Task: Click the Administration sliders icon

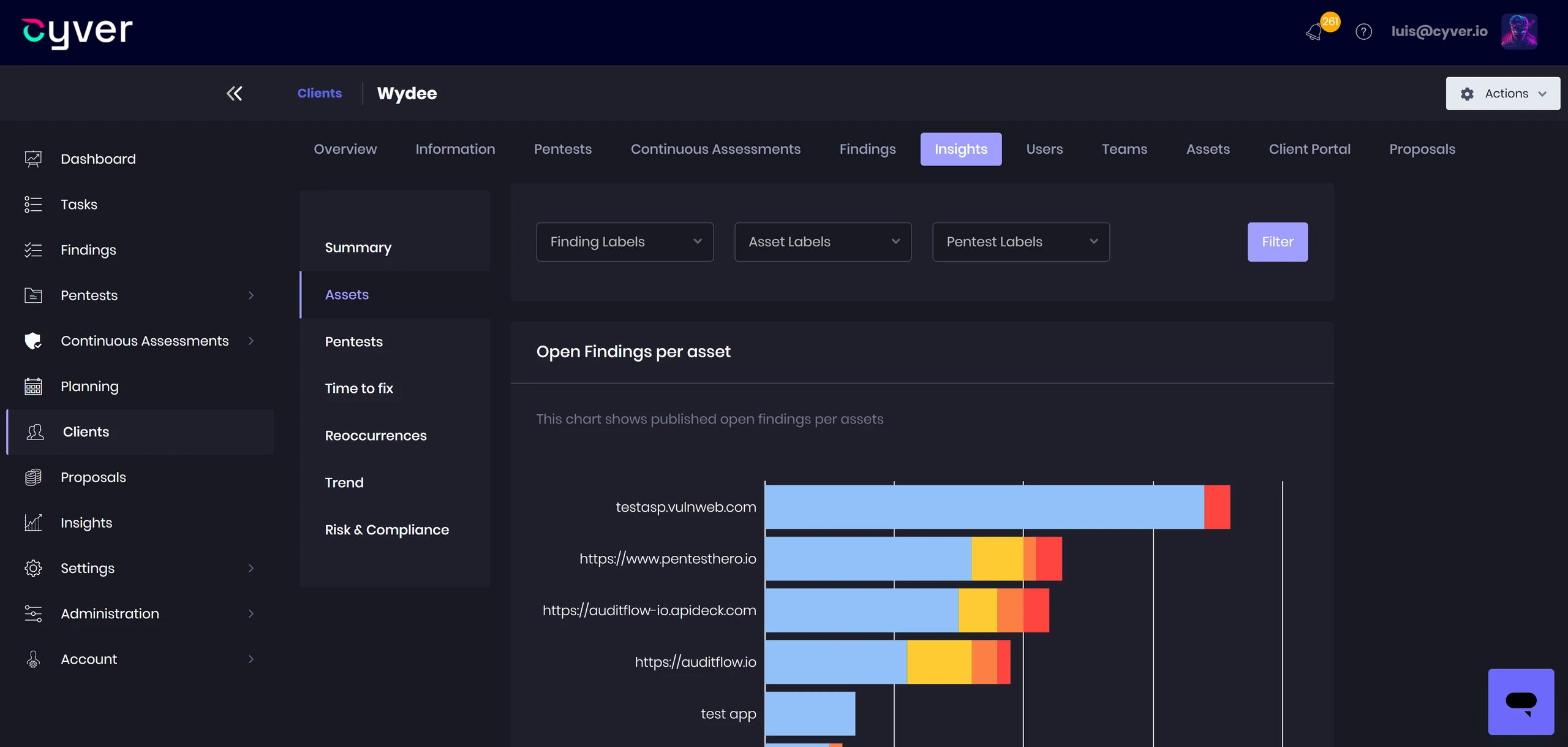Action: click(33, 613)
